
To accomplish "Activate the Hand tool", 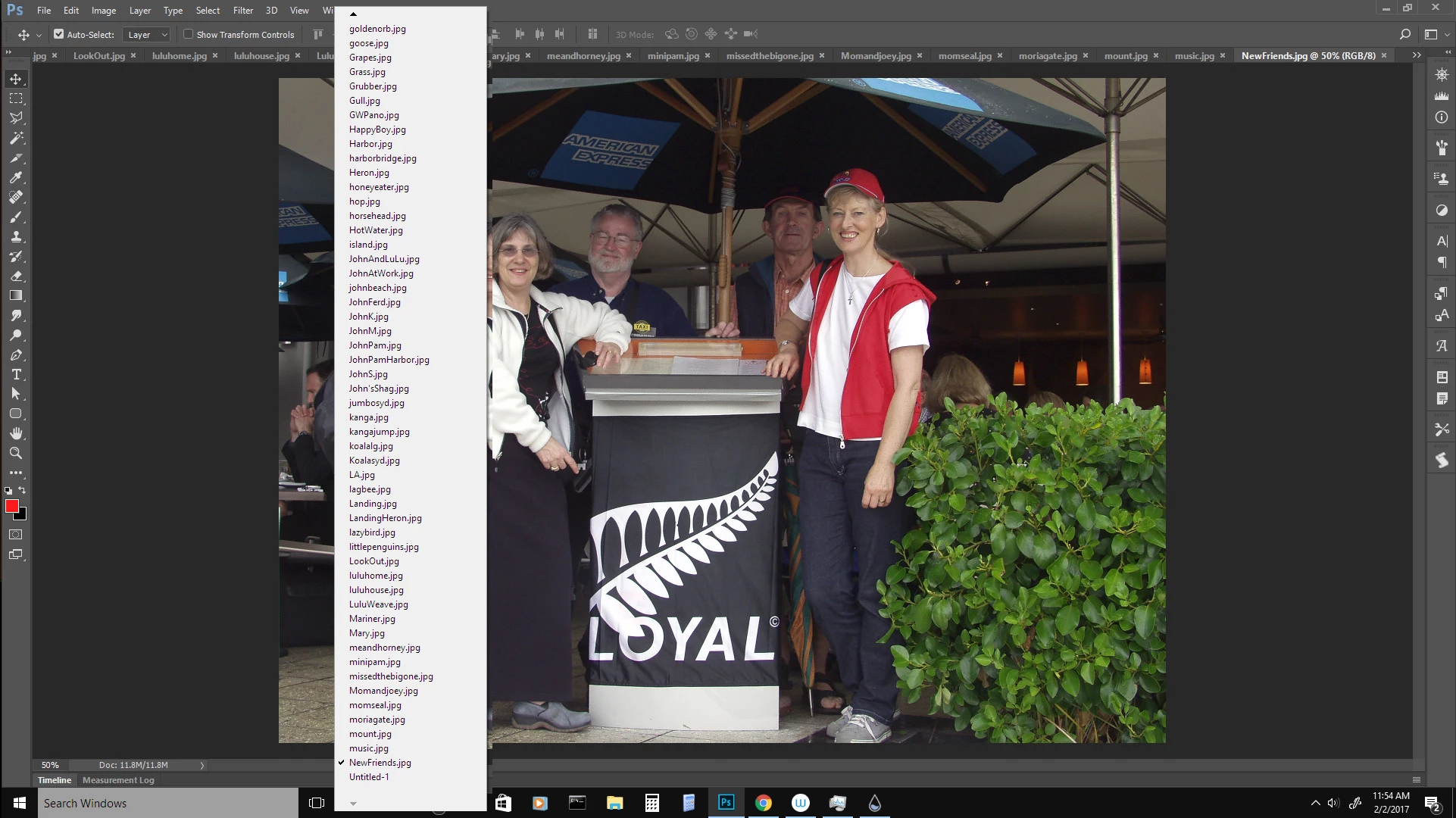I will click(x=16, y=433).
